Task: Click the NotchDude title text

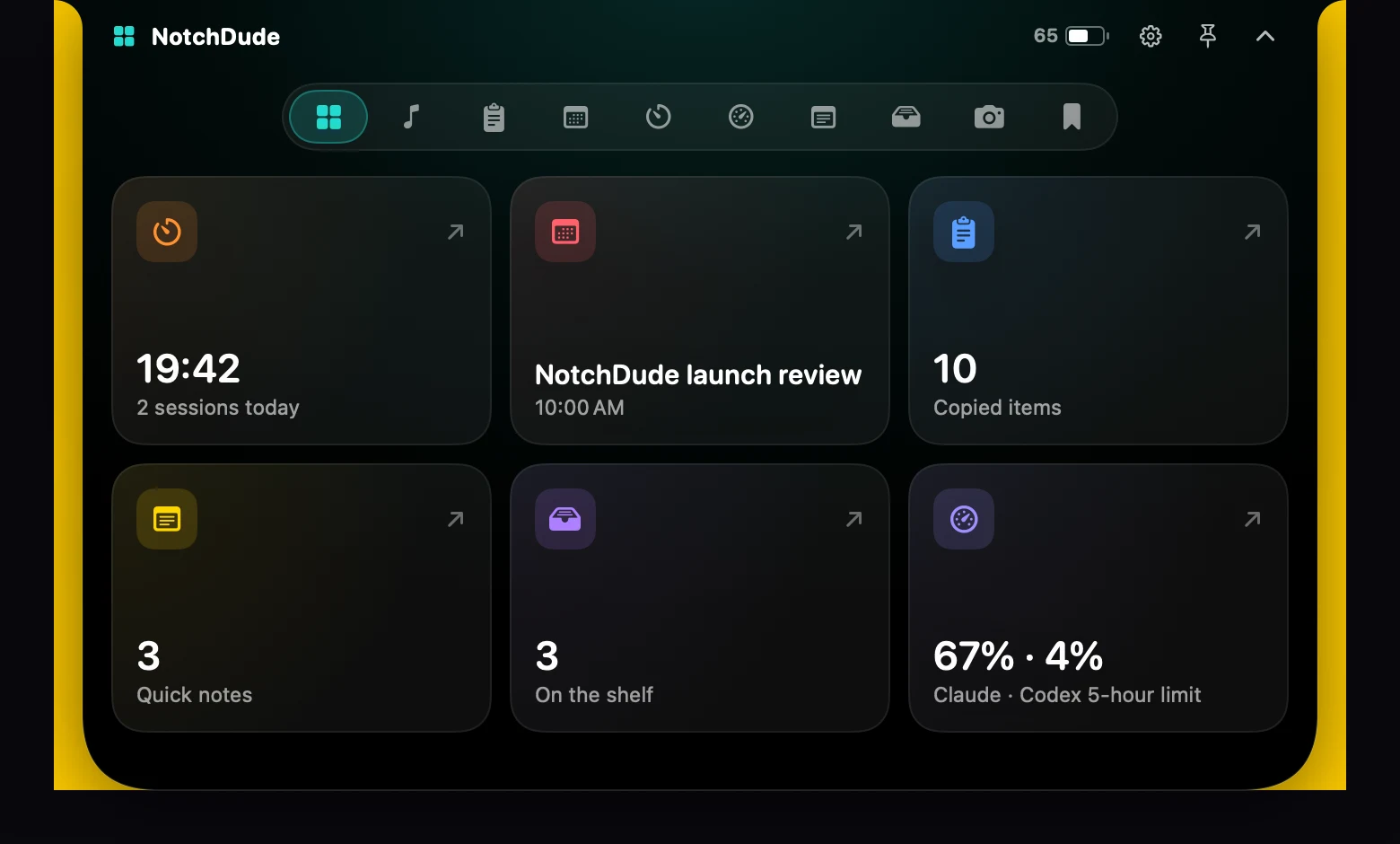Action: point(215,37)
